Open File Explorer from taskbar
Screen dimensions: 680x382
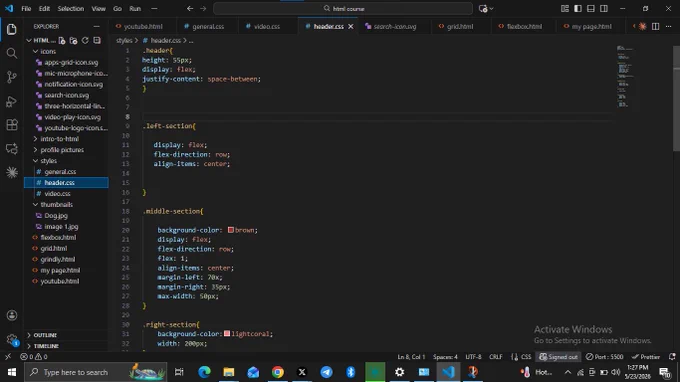coord(229,372)
